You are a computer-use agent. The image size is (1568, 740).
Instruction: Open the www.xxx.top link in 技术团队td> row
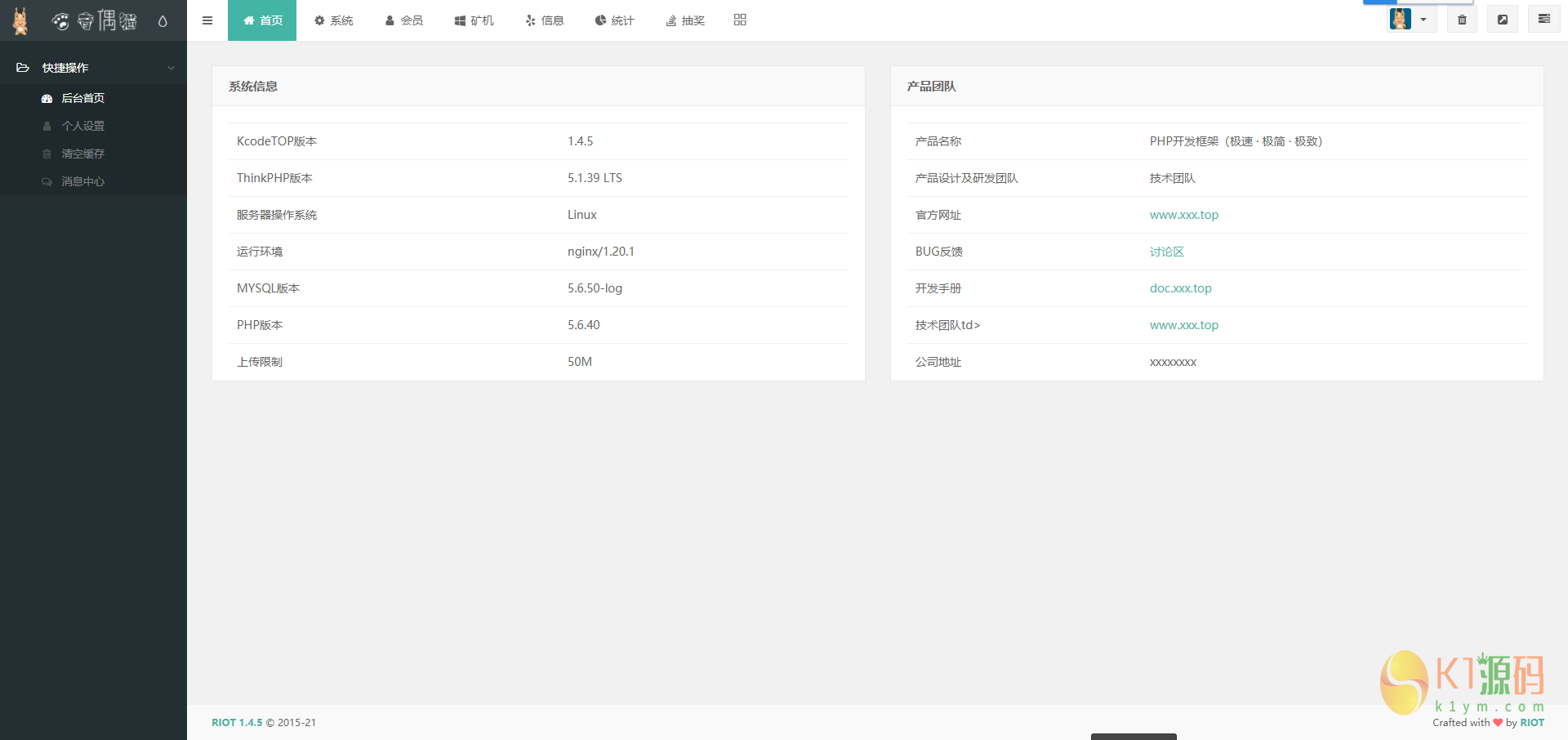[1183, 325]
